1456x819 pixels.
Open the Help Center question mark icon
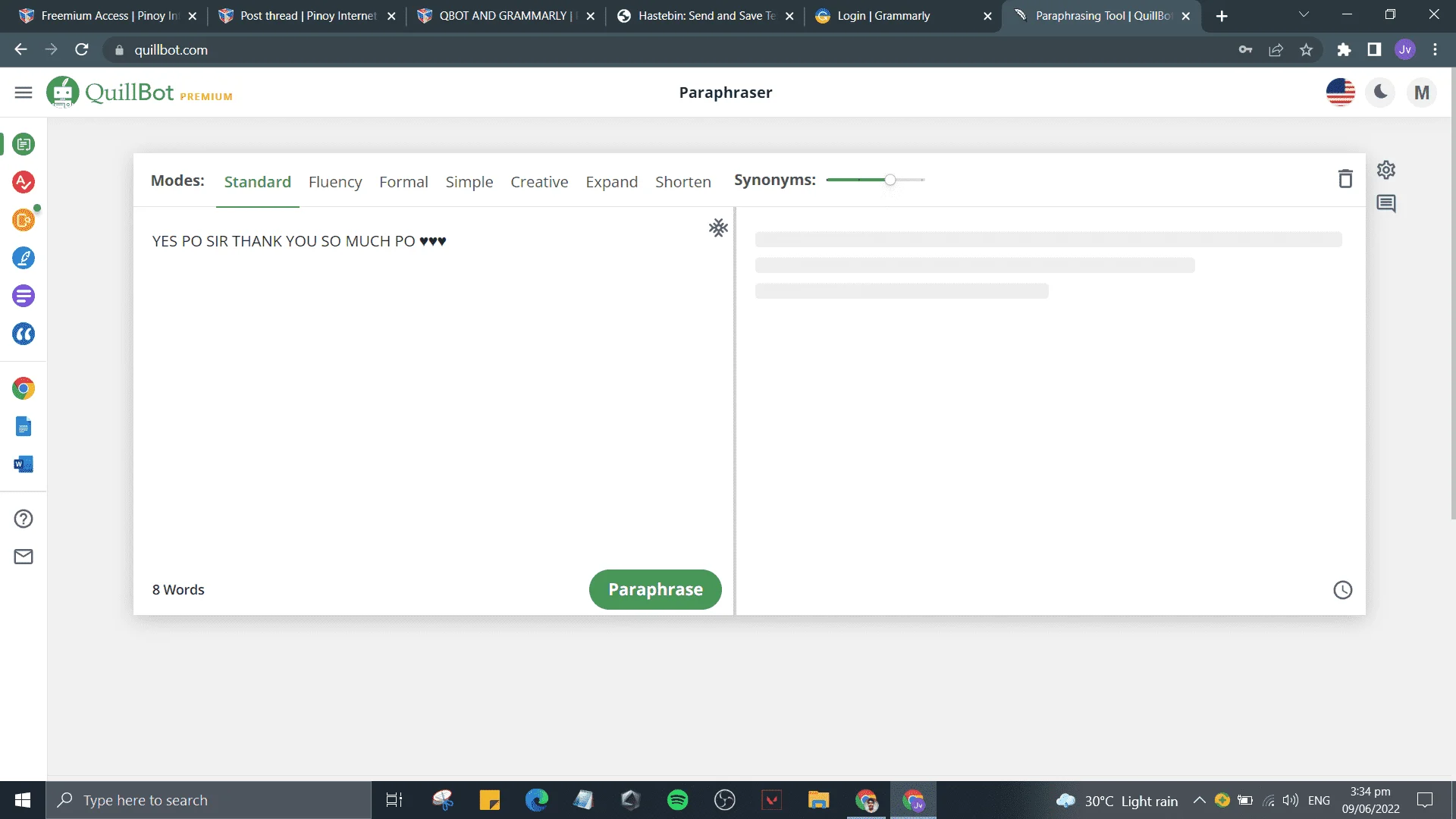tap(24, 519)
